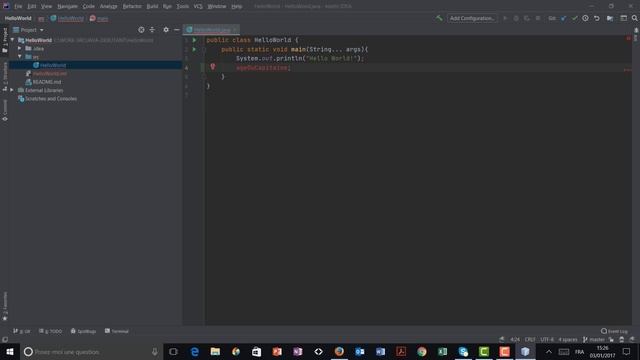Open the Code menu
The image size is (640, 360).
89,6
